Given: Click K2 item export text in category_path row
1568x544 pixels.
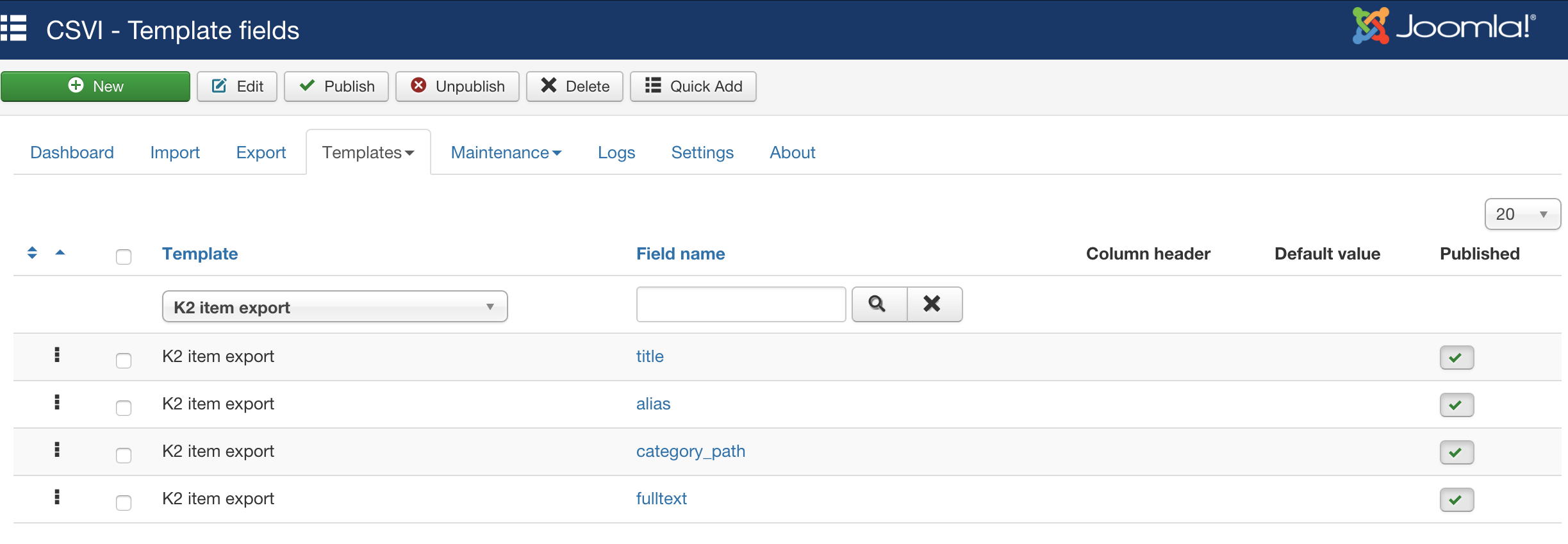Looking at the screenshot, I should click(218, 451).
